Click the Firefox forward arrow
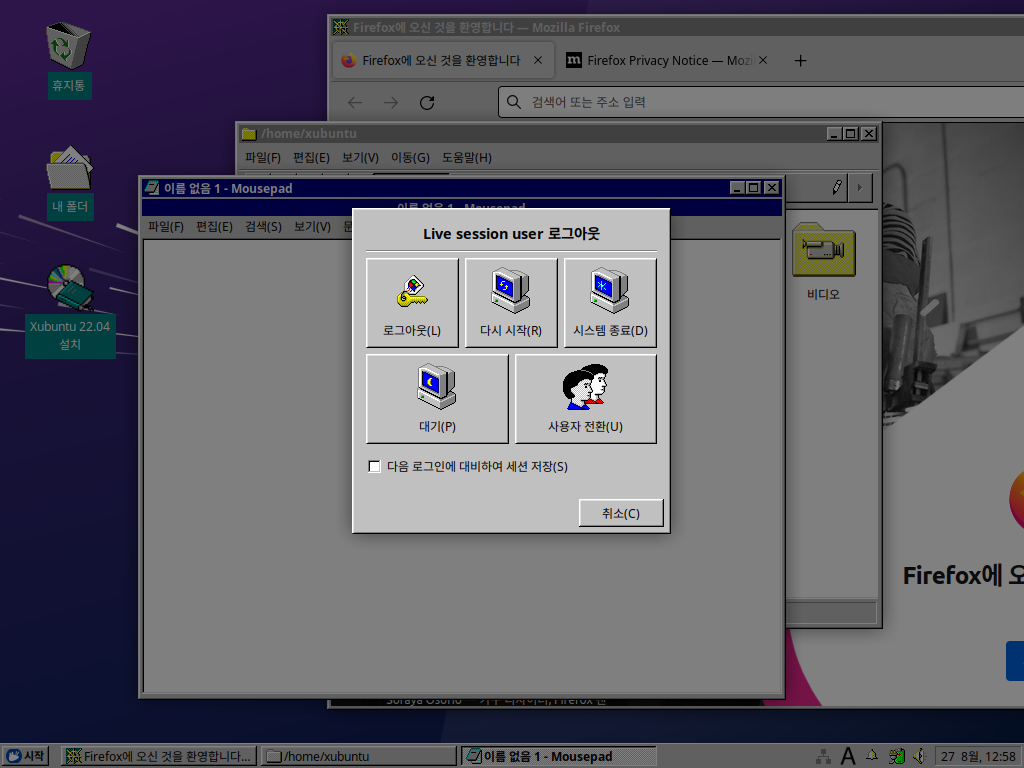 click(391, 103)
